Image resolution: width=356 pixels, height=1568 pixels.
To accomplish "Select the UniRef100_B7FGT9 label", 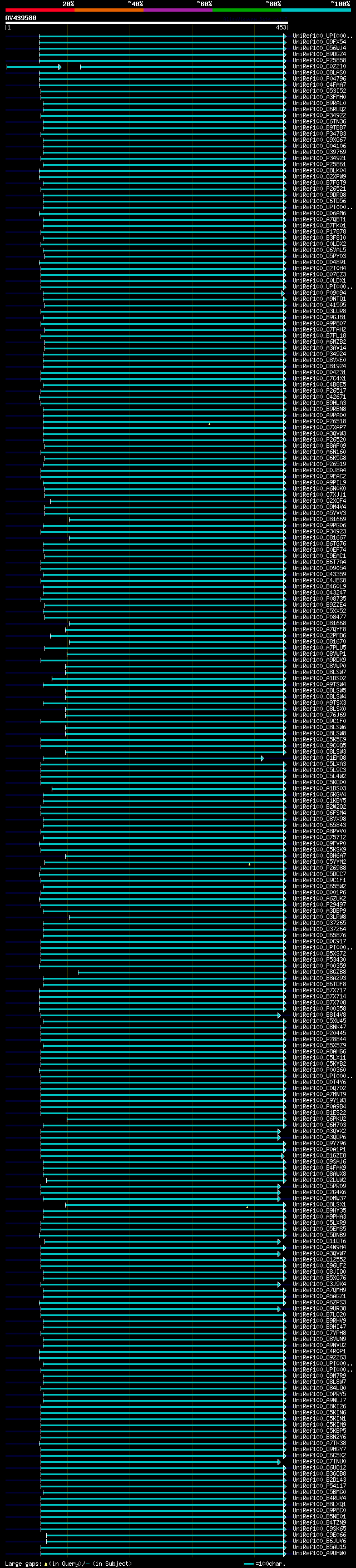I will coord(319,182).
